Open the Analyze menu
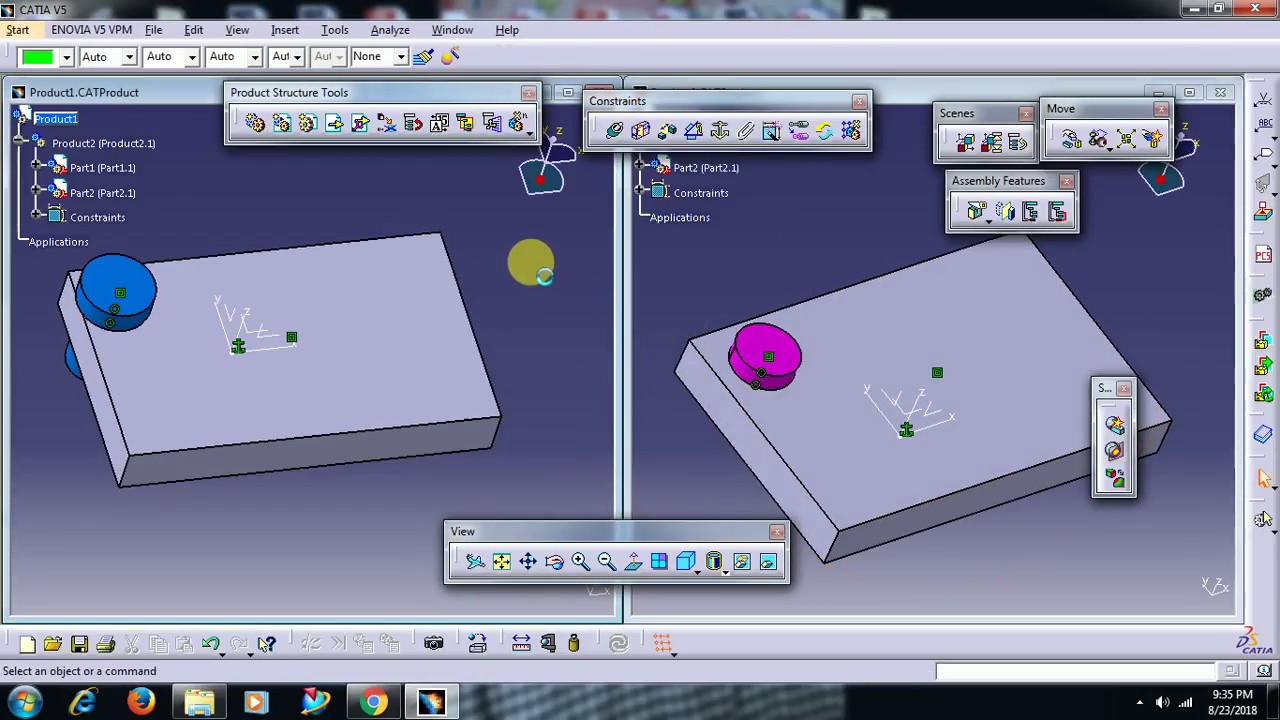Image resolution: width=1280 pixels, height=720 pixels. point(390,30)
